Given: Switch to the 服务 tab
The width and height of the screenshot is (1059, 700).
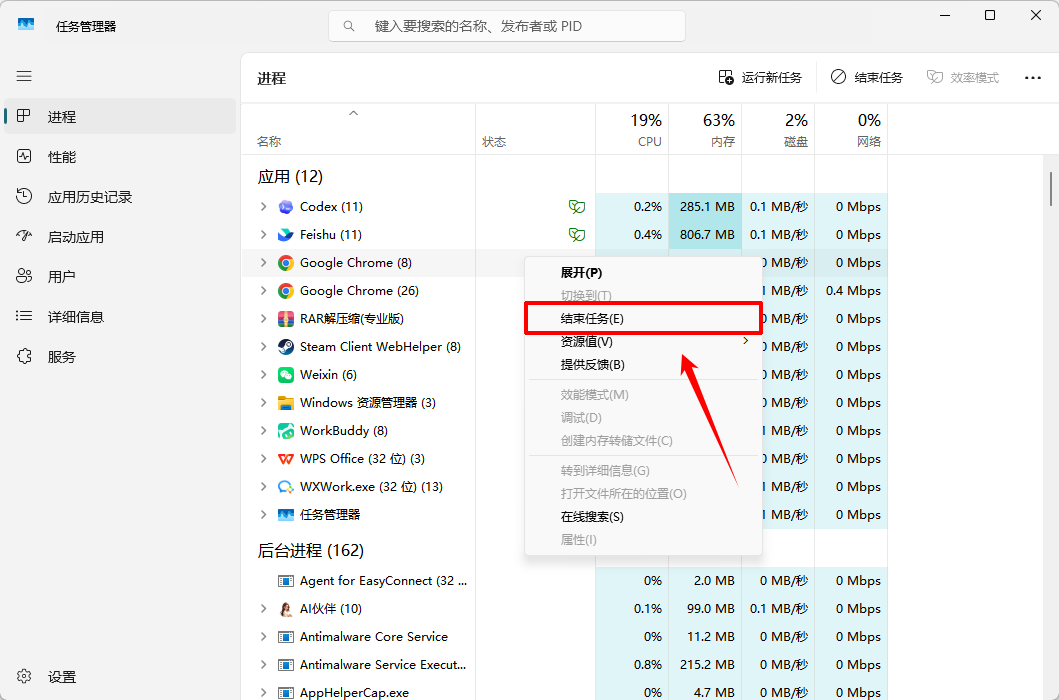Looking at the screenshot, I should [120, 357].
